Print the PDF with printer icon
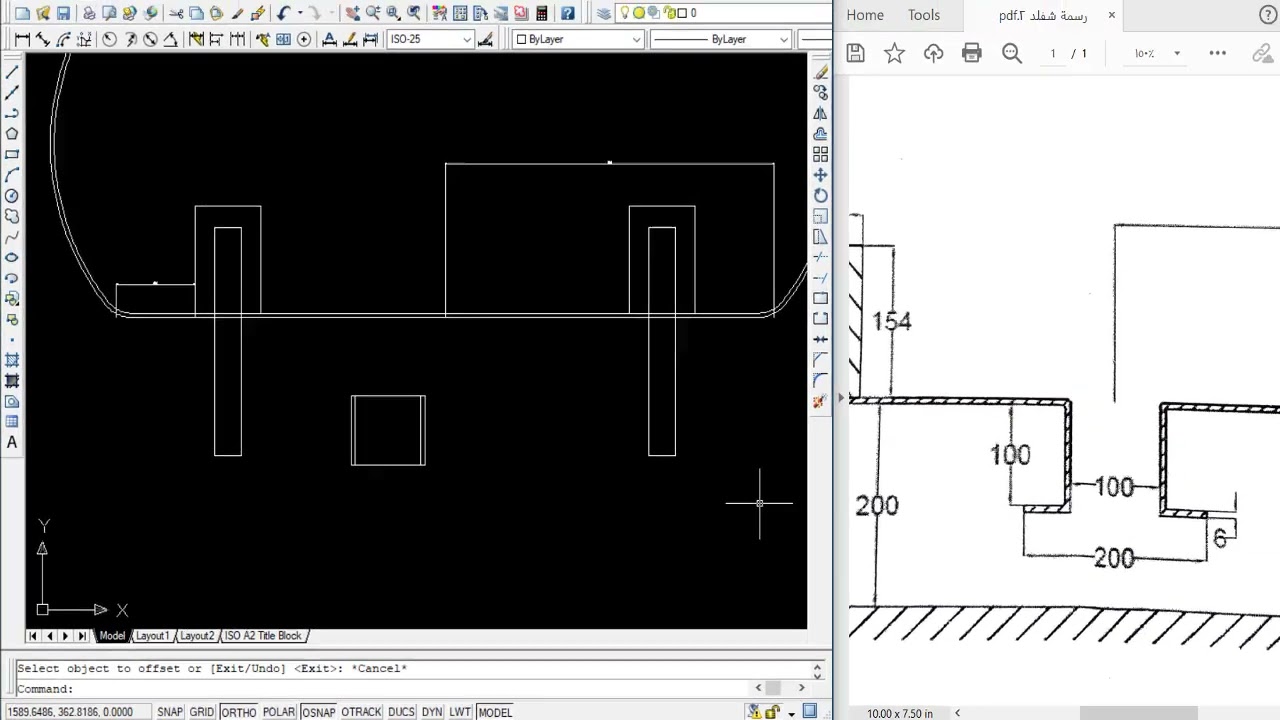This screenshot has height=720, width=1280. pos(972,53)
